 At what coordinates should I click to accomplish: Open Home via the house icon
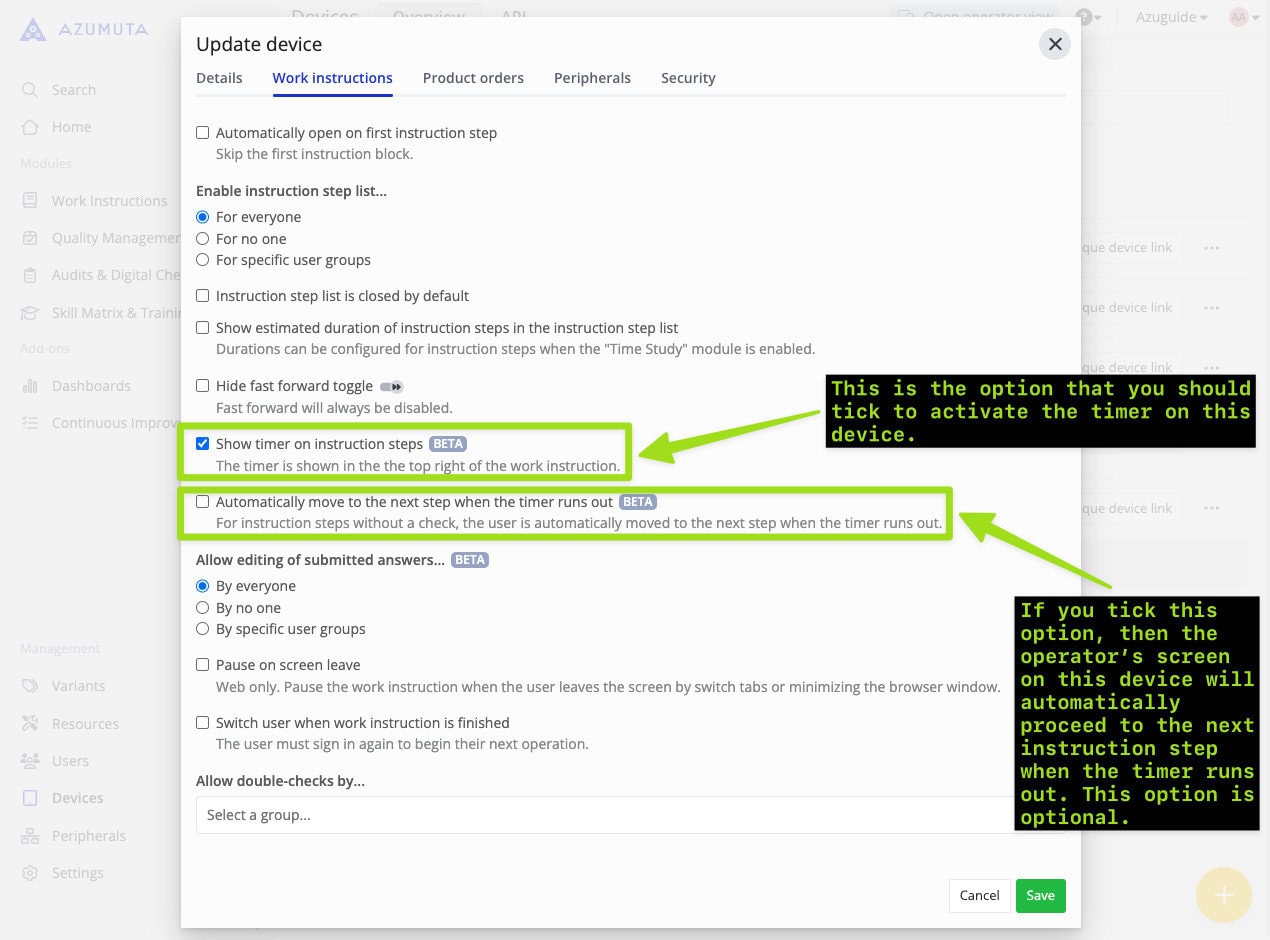[x=30, y=127]
